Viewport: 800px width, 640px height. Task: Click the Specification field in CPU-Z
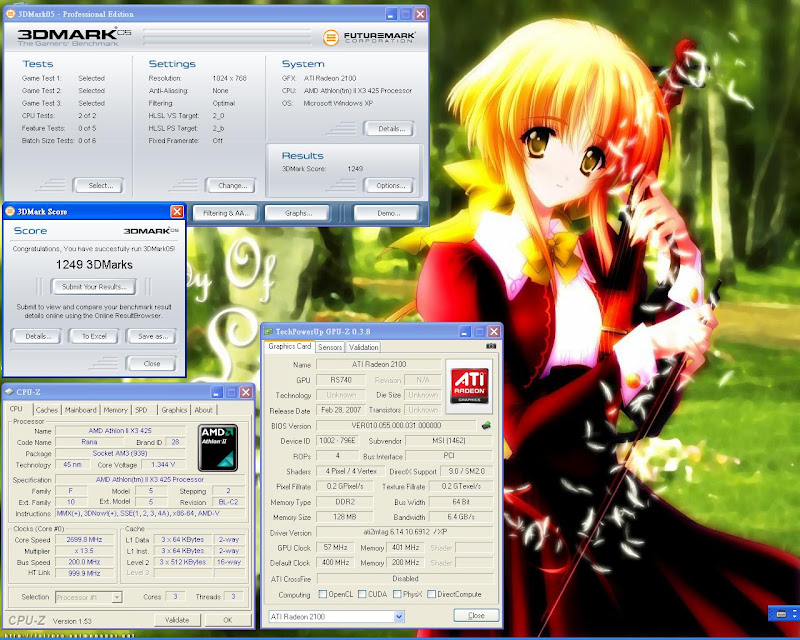[150, 480]
